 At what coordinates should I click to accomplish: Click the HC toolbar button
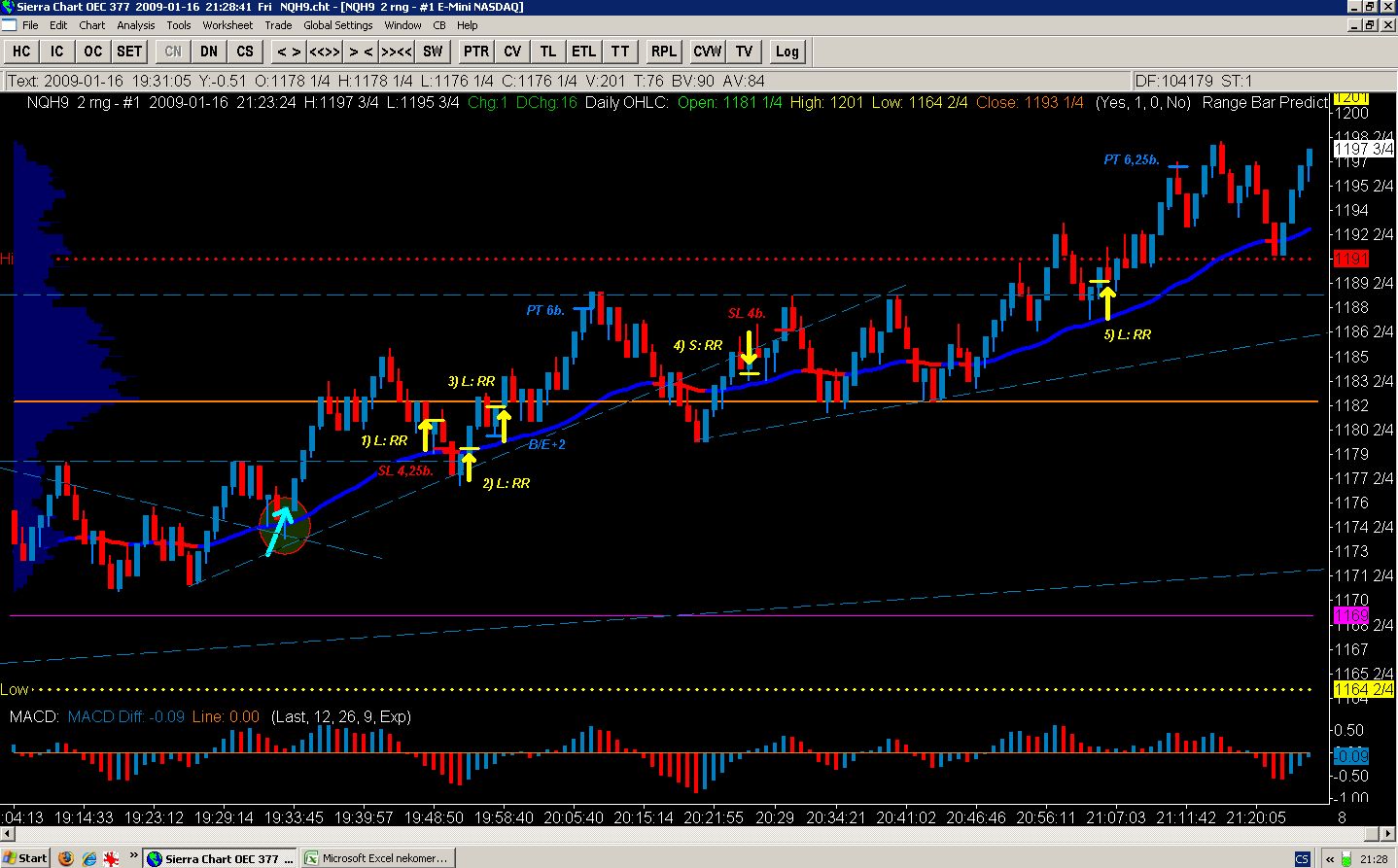20,52
